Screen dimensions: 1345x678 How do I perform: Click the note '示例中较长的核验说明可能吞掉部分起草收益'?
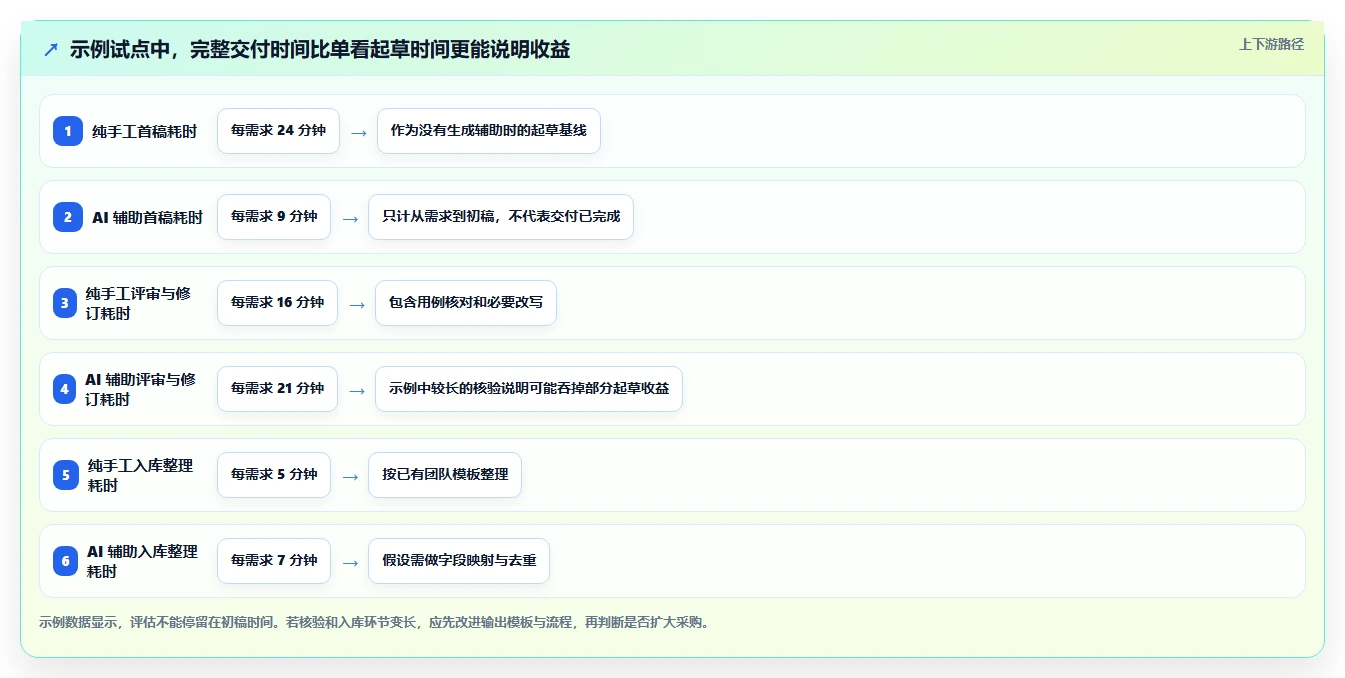click(x=529, y=389)
